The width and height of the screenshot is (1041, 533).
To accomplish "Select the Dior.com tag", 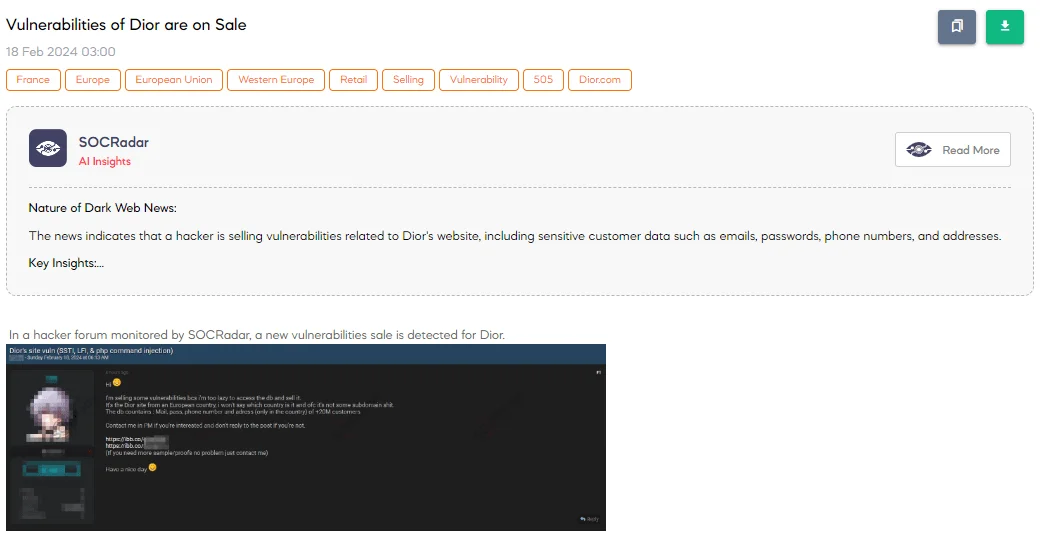I will coord(600,80).
